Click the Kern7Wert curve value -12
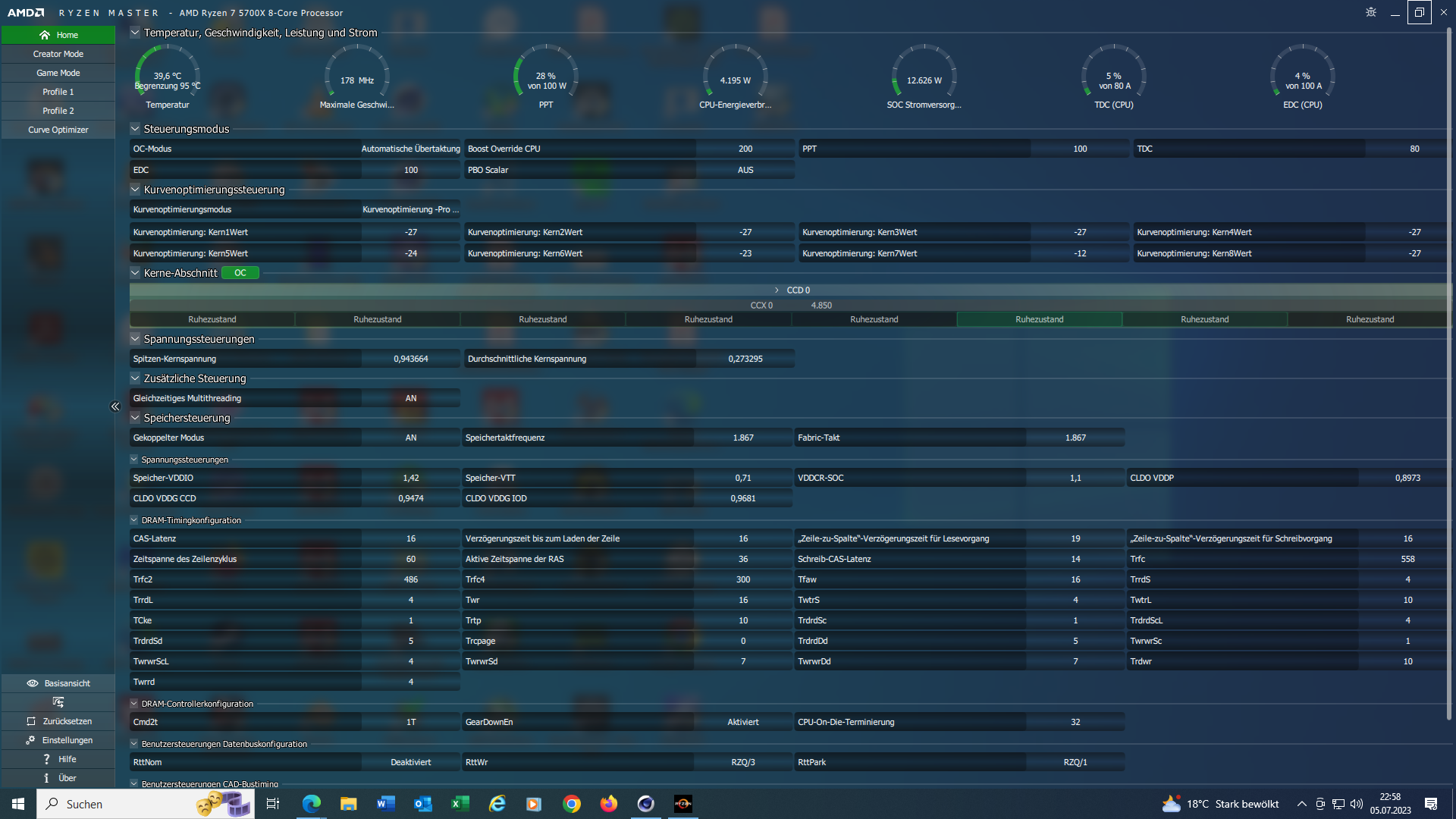The width and height of the screenshot is (1456, 819). tap(1079, 253)
